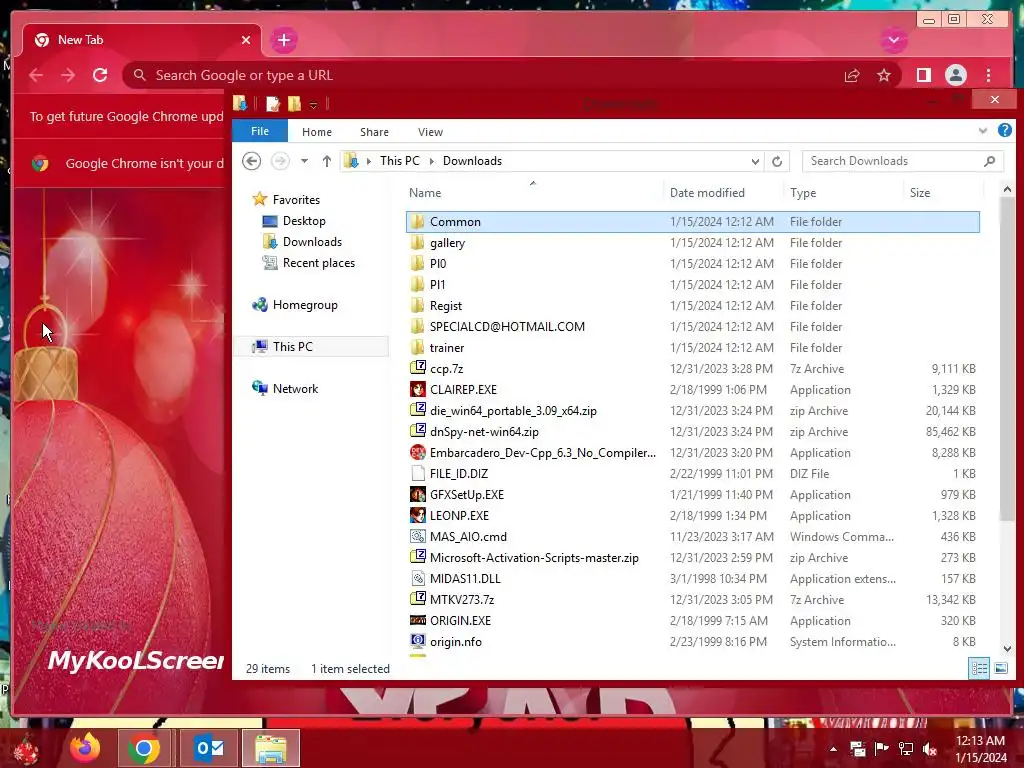This screenshot has width=1024, height=768.
Task: Switch to Details view layout button
Action: pos(979,668)
